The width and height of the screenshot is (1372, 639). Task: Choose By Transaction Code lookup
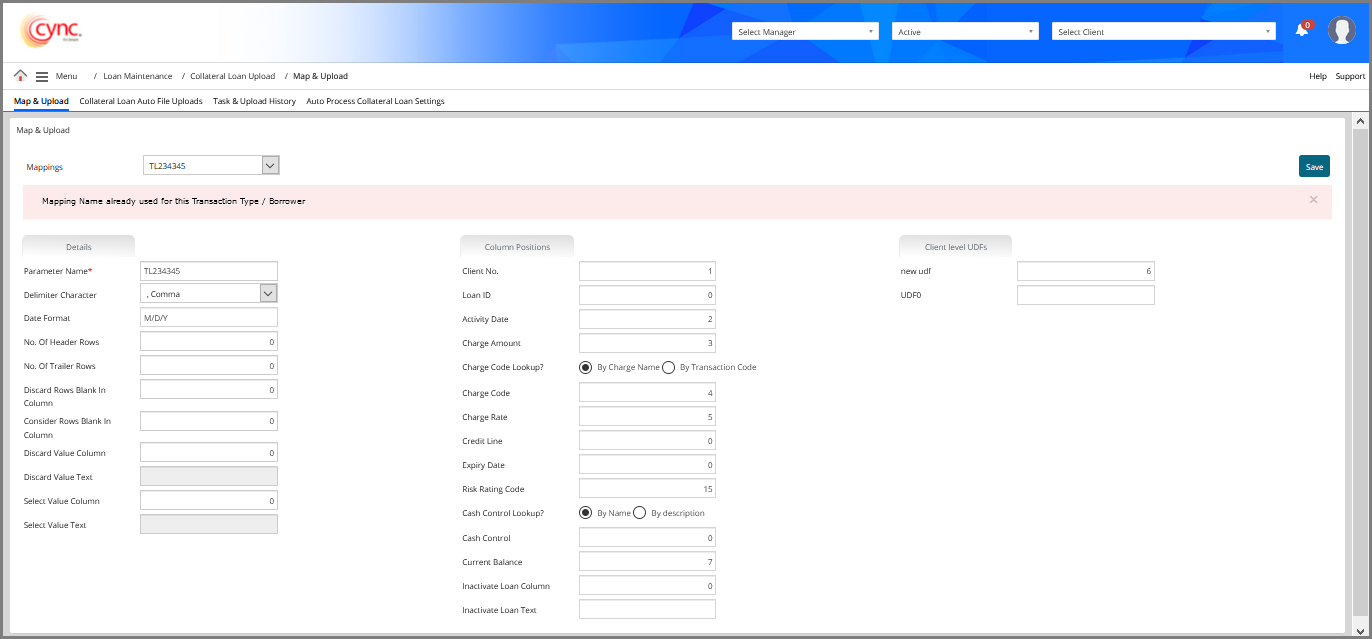(668, 367)
